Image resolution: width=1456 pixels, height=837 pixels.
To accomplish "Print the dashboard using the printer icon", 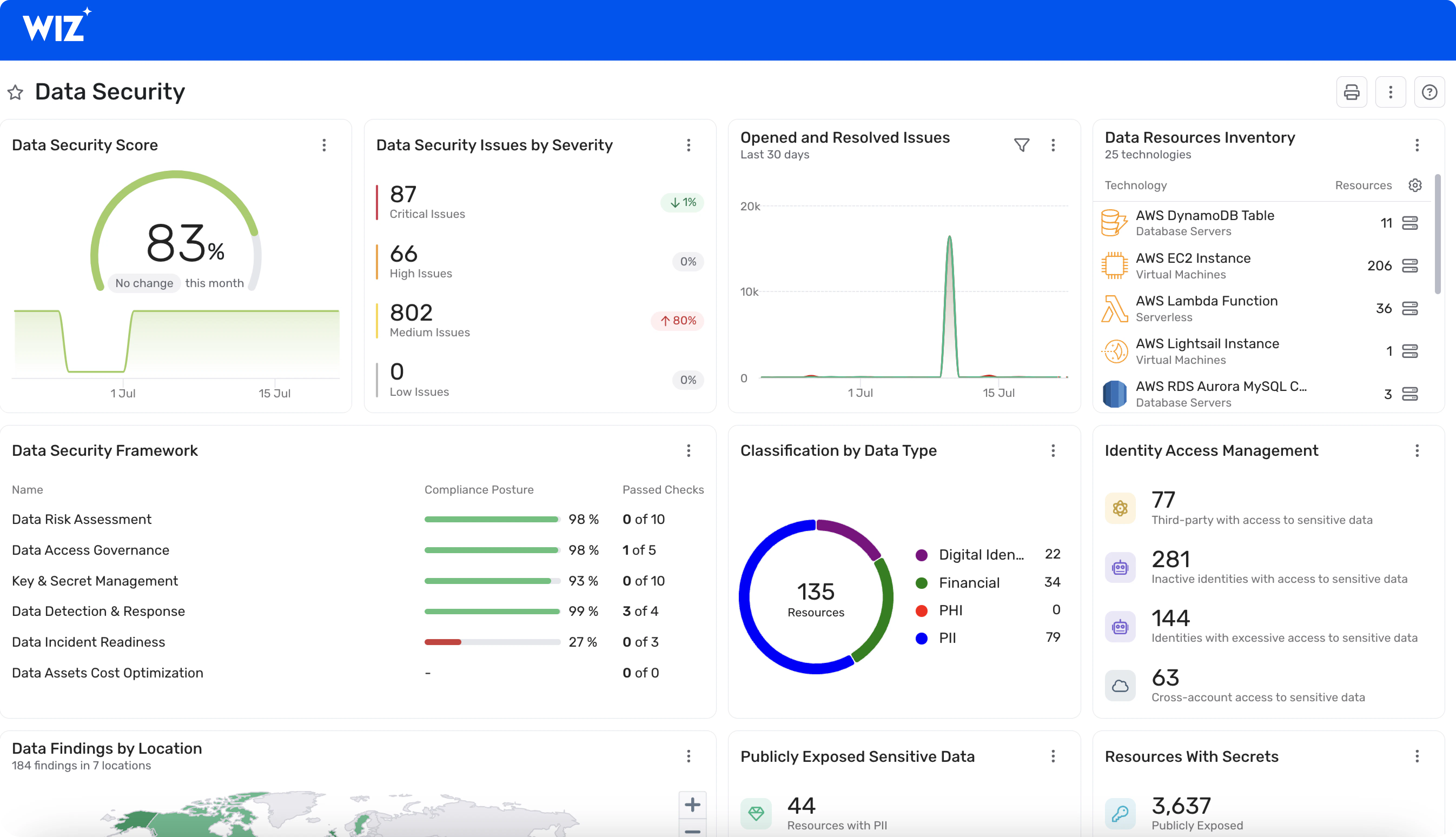I will tap(1351, 92).
